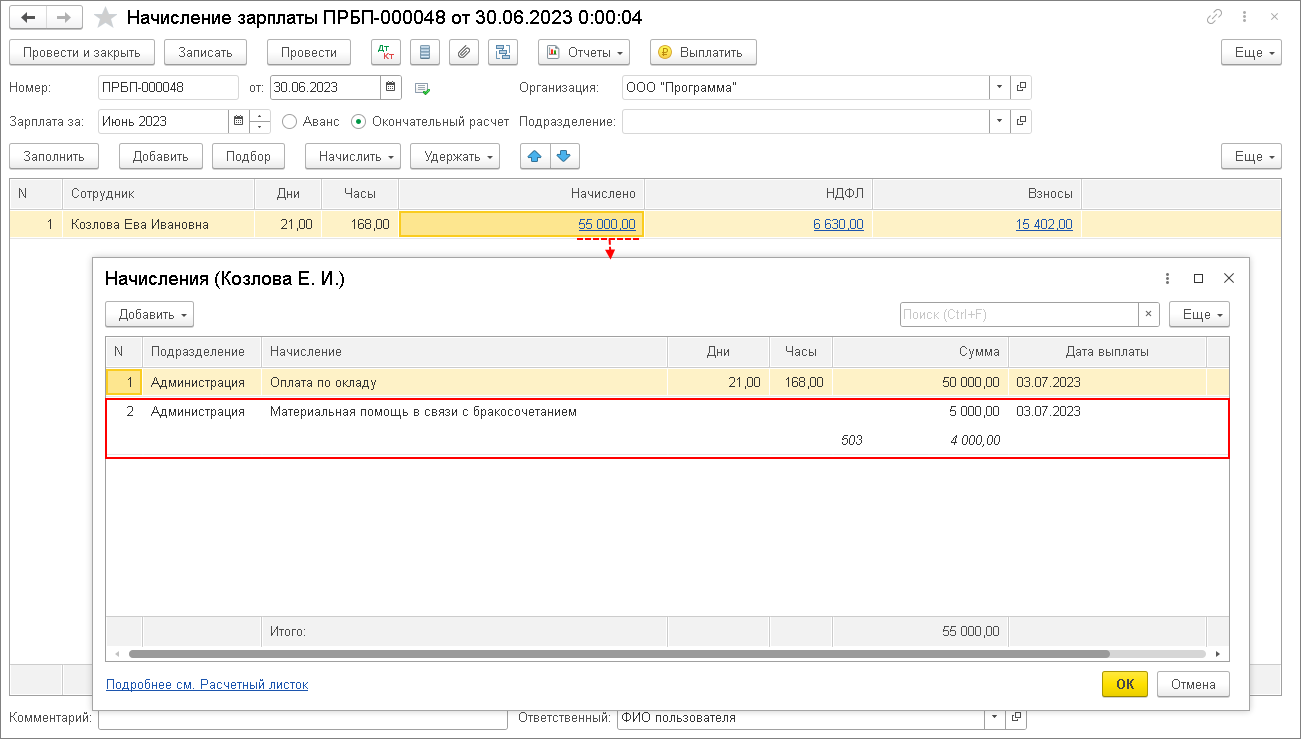Click the Сумма column header
The image size is (1301, 739).
pyautogui.click(x=920, y=351)
